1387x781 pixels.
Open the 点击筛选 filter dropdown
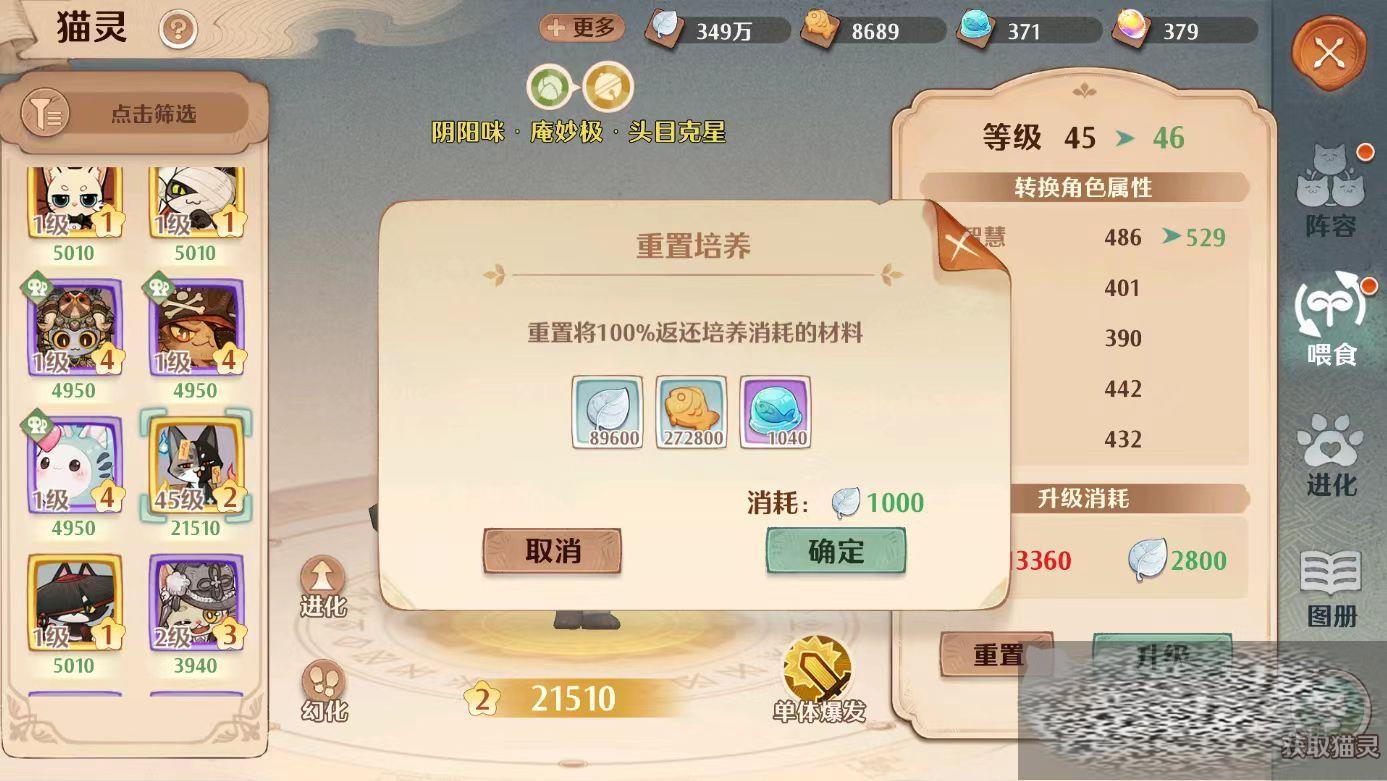(134, 114)
